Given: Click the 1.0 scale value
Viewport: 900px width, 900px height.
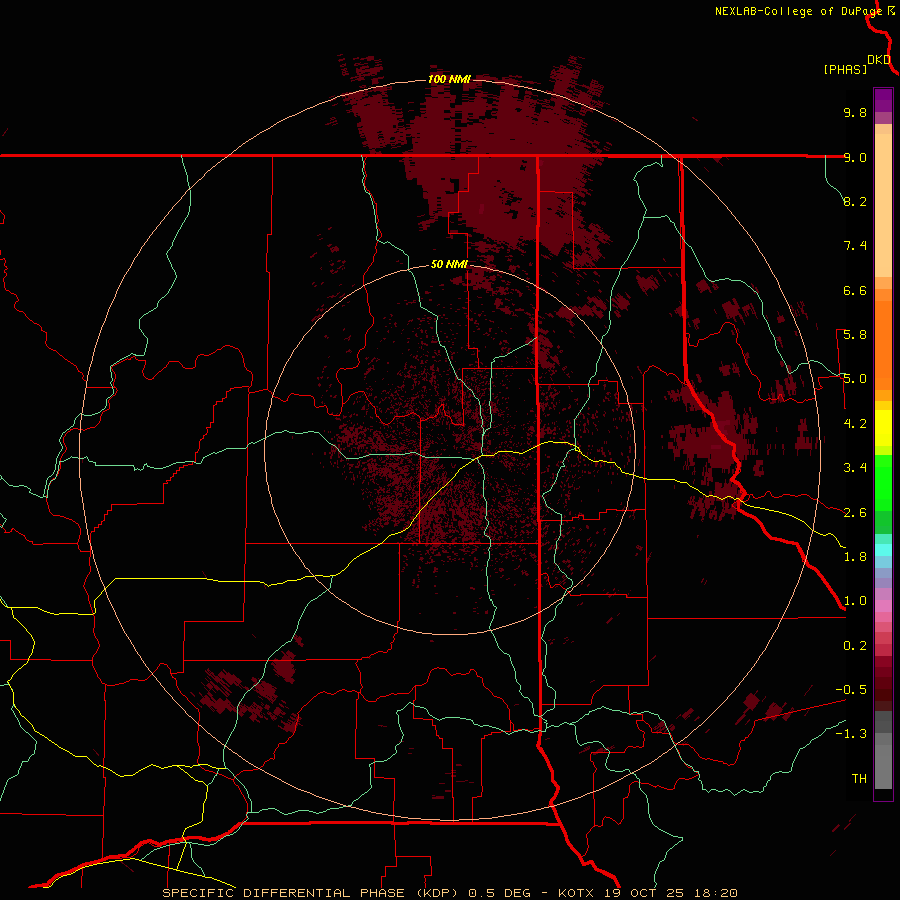Looking at the screenshot, I should click(x=855, y=601).
